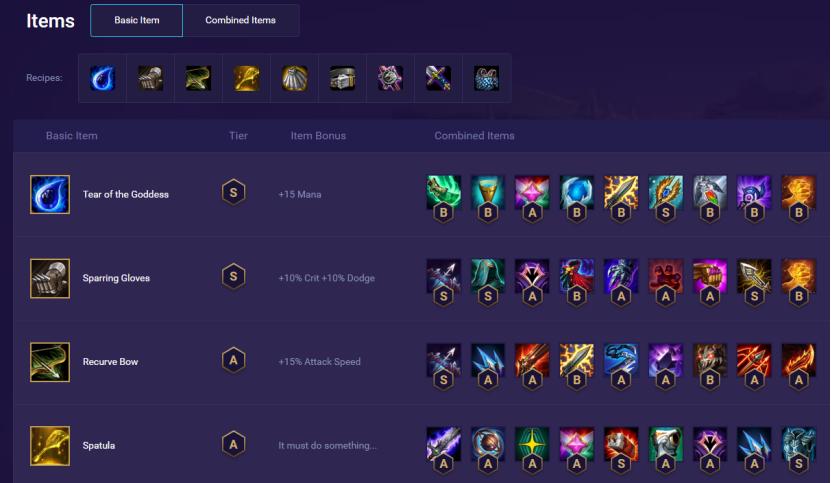Viewport: 831px width, 483px height.
Task: Filter recipes by Needlessly Large Rod icon
Action: 390,78
